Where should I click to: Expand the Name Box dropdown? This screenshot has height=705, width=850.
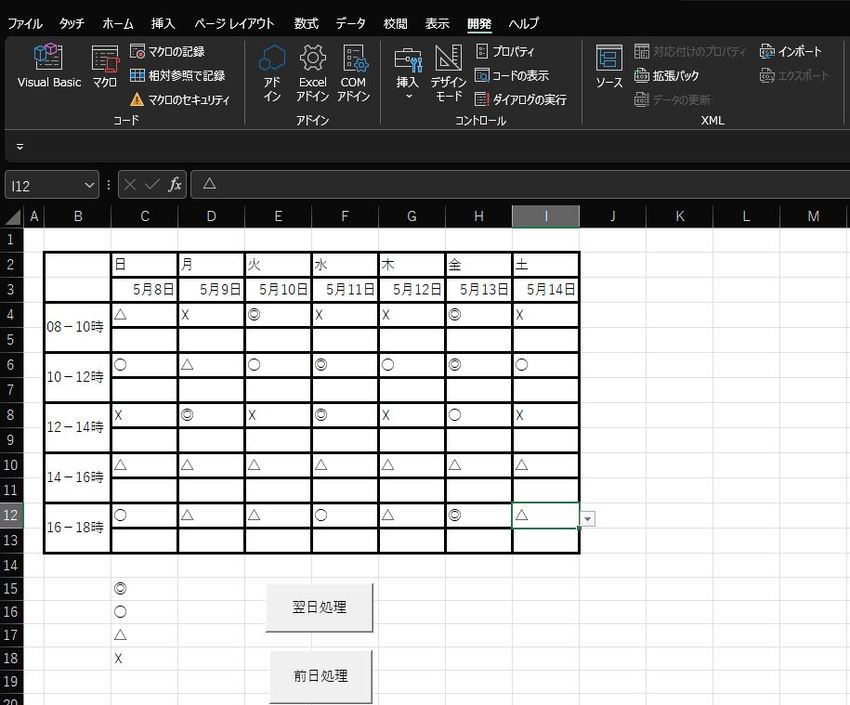(x=89, y=185)
